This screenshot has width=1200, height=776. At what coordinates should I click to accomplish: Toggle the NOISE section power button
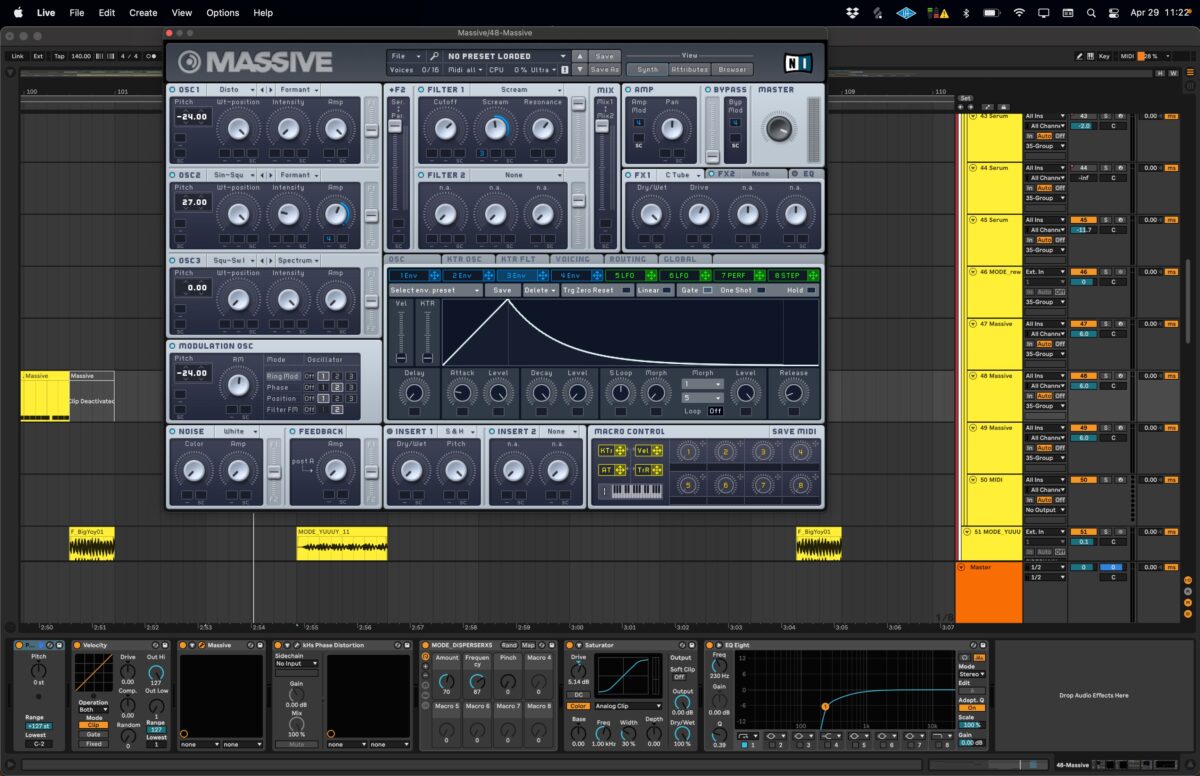(173, 432)
